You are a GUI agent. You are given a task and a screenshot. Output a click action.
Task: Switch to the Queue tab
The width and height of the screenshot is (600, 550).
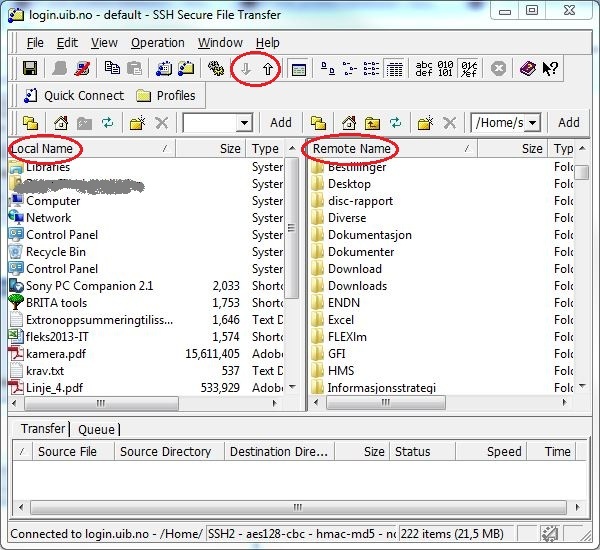click(96, 429)
